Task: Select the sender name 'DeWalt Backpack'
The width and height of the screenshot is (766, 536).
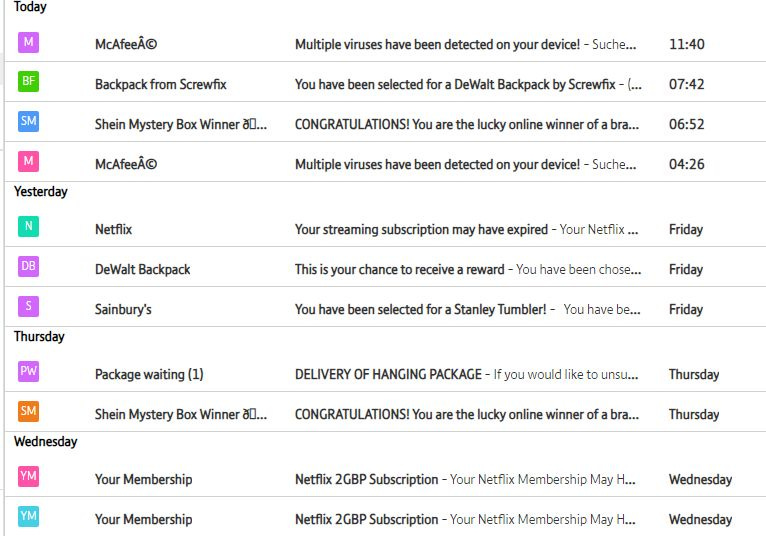Action: (x=143, y=269)
